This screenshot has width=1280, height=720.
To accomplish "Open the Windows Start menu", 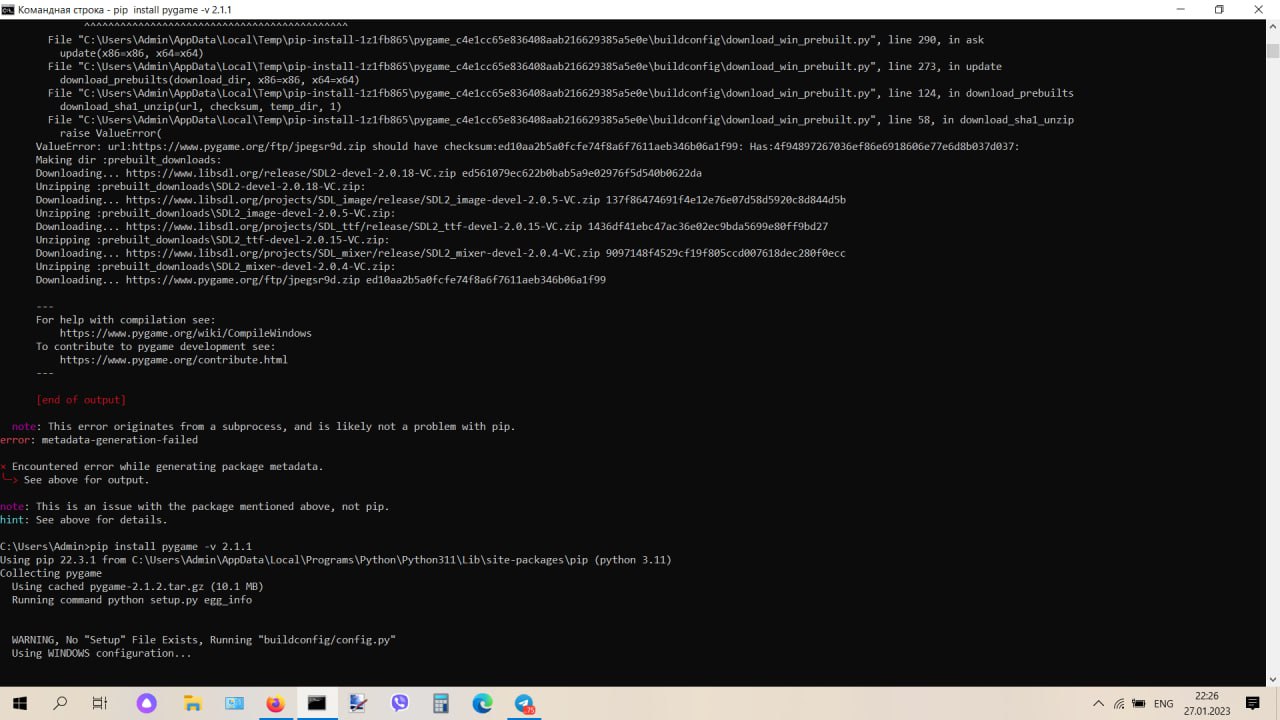I will [19, 703].
